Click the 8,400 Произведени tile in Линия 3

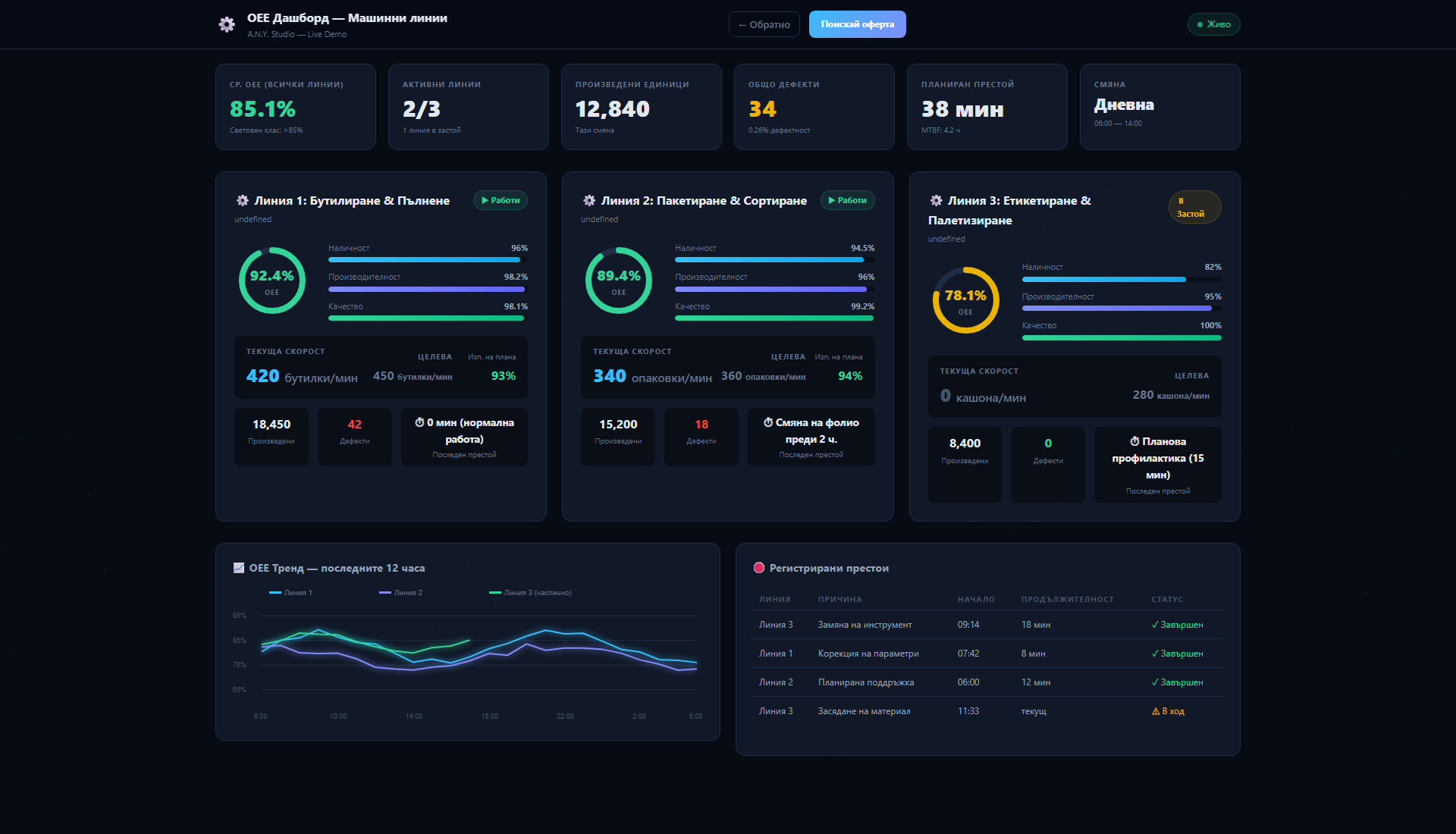coord(965,465)
